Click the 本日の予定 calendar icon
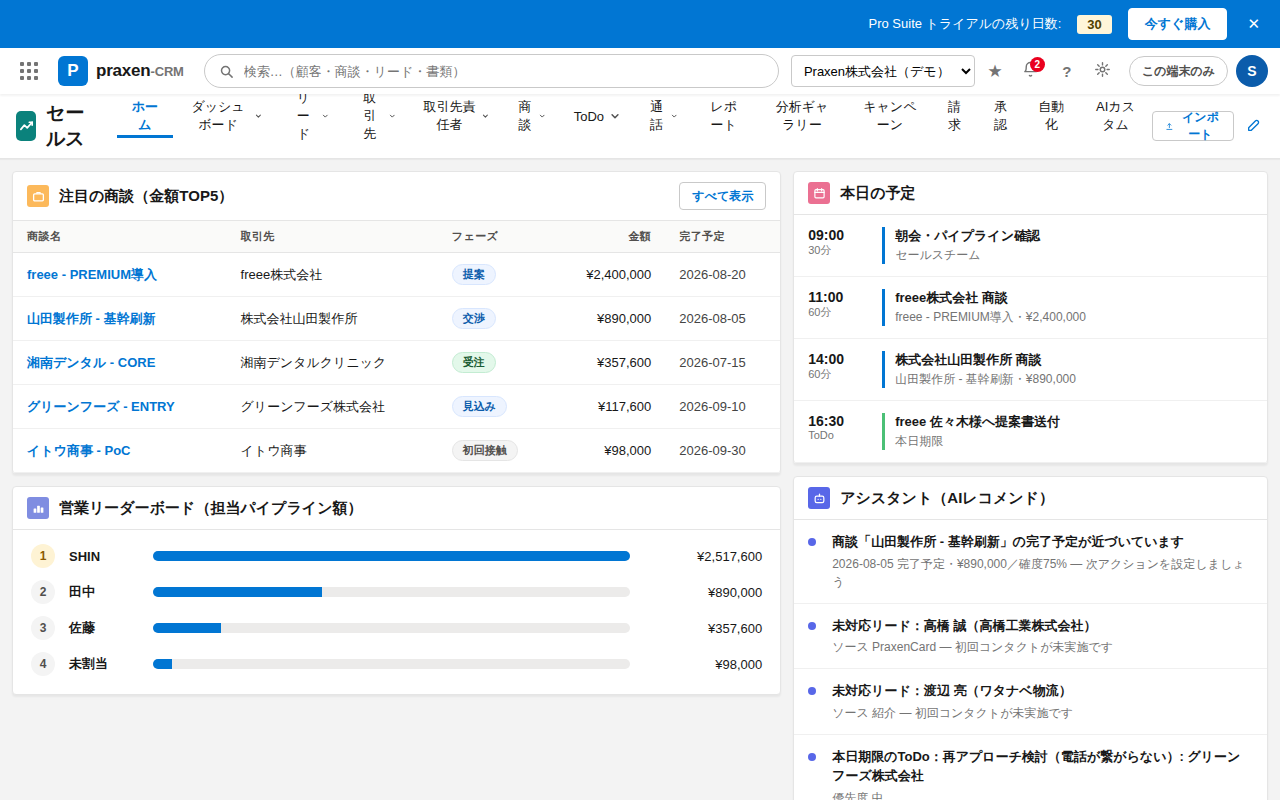Image resolution: width=1280 pixels, height=800 pixels. point(819,193)
